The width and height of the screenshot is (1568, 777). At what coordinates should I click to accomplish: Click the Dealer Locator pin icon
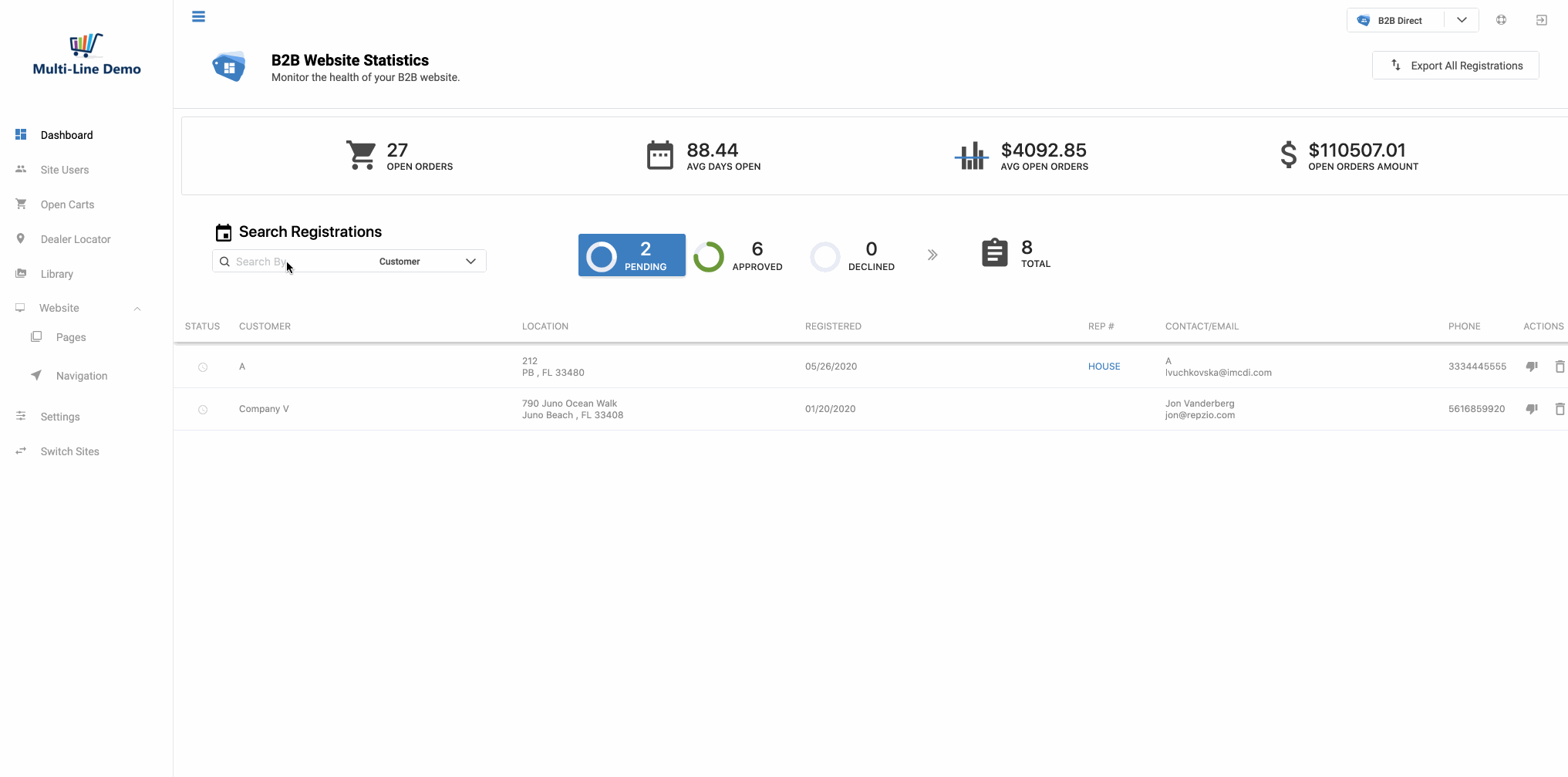point(21,238)
